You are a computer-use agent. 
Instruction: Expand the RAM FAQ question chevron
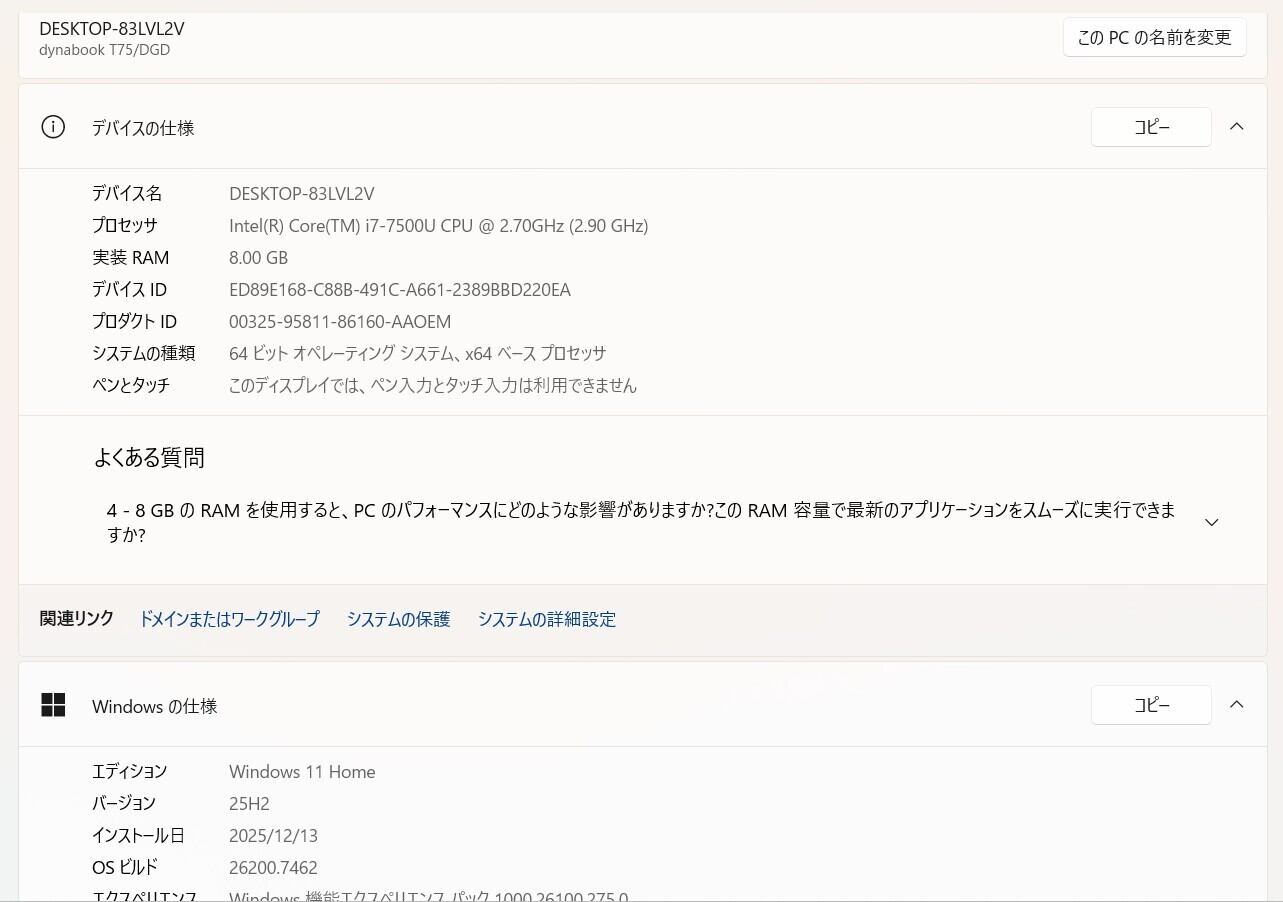pos(1212,522)
